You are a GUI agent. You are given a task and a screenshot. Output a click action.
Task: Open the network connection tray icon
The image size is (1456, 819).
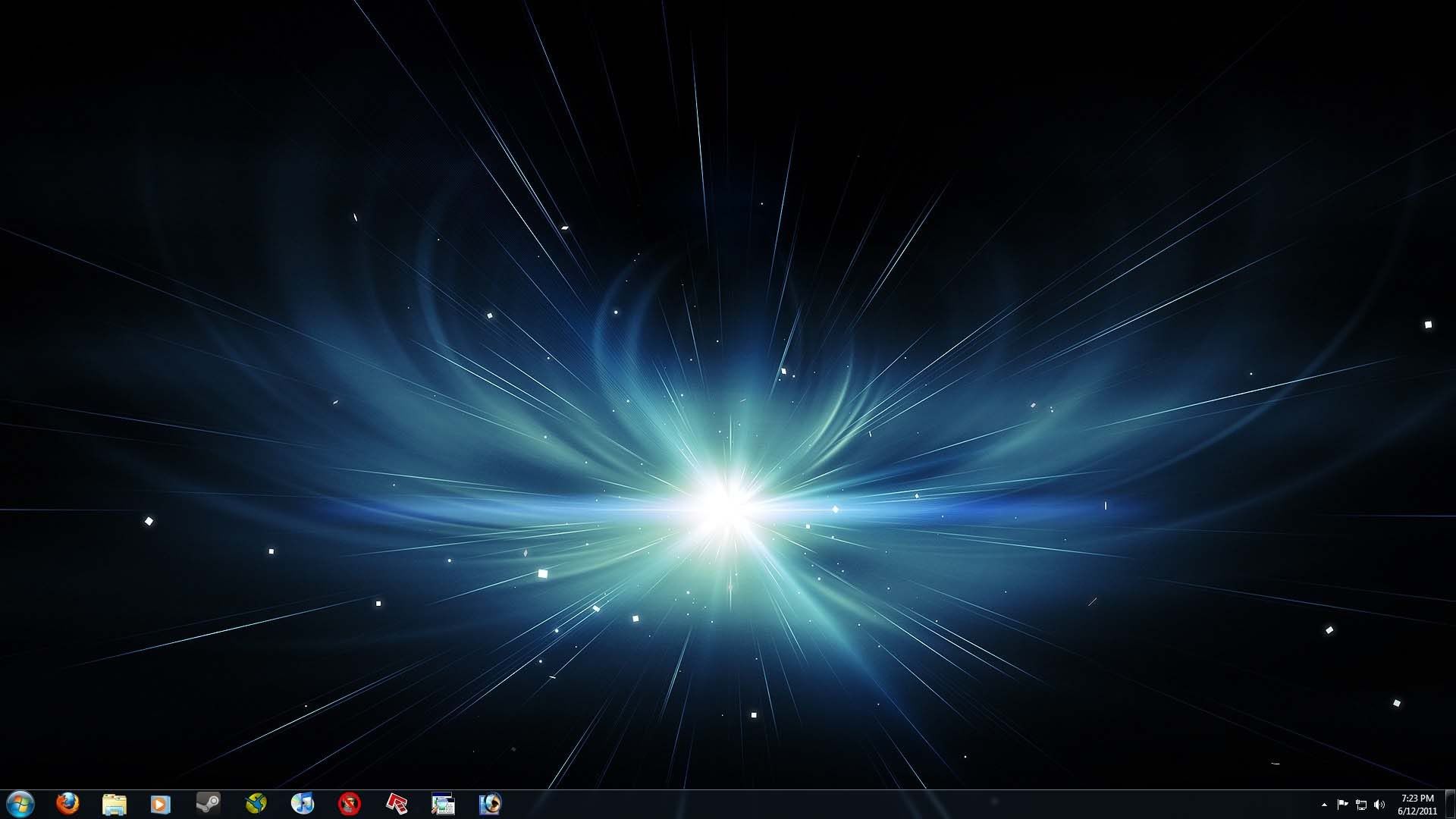coord(1361,805)
